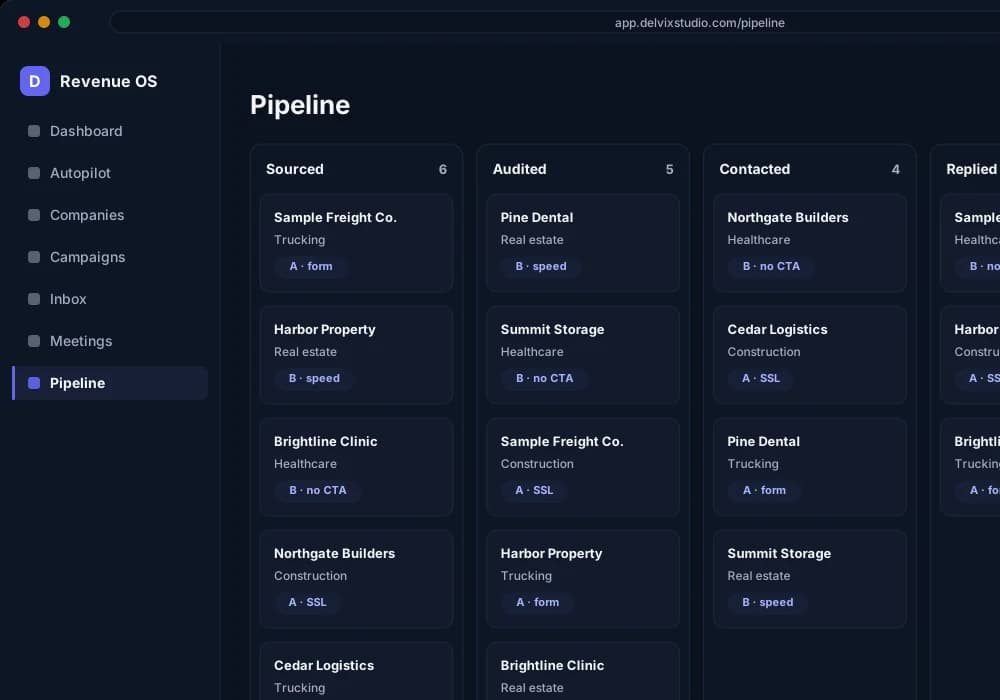Open Pine Dental card in Contacted column
Image resolution: width=1000 pixels, height=700 pixels.
(810, 467)
